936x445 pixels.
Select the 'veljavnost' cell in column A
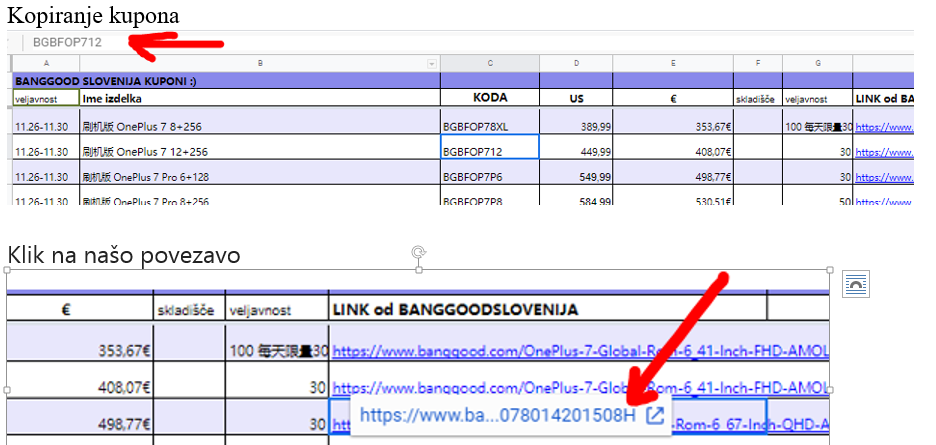pyautogui.click(x=46, y=99)
